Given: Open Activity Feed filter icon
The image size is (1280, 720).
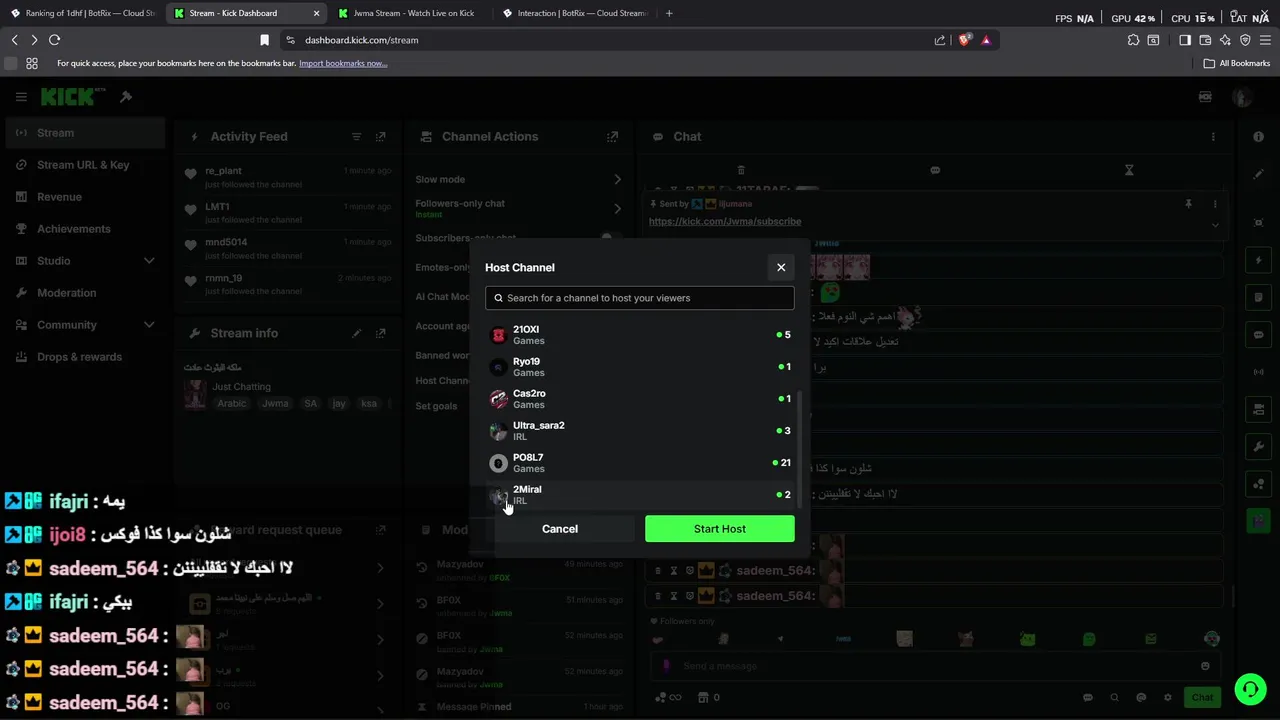Looking at the screenshot, I should coord(356,137).
